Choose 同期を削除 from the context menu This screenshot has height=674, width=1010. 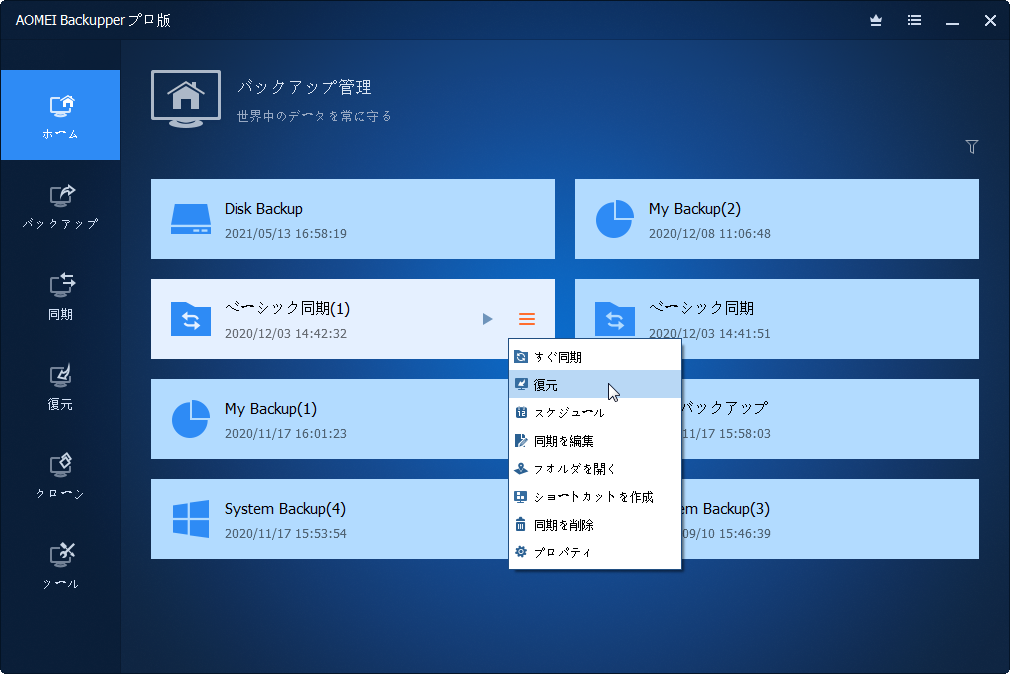[x=595, y=525]
